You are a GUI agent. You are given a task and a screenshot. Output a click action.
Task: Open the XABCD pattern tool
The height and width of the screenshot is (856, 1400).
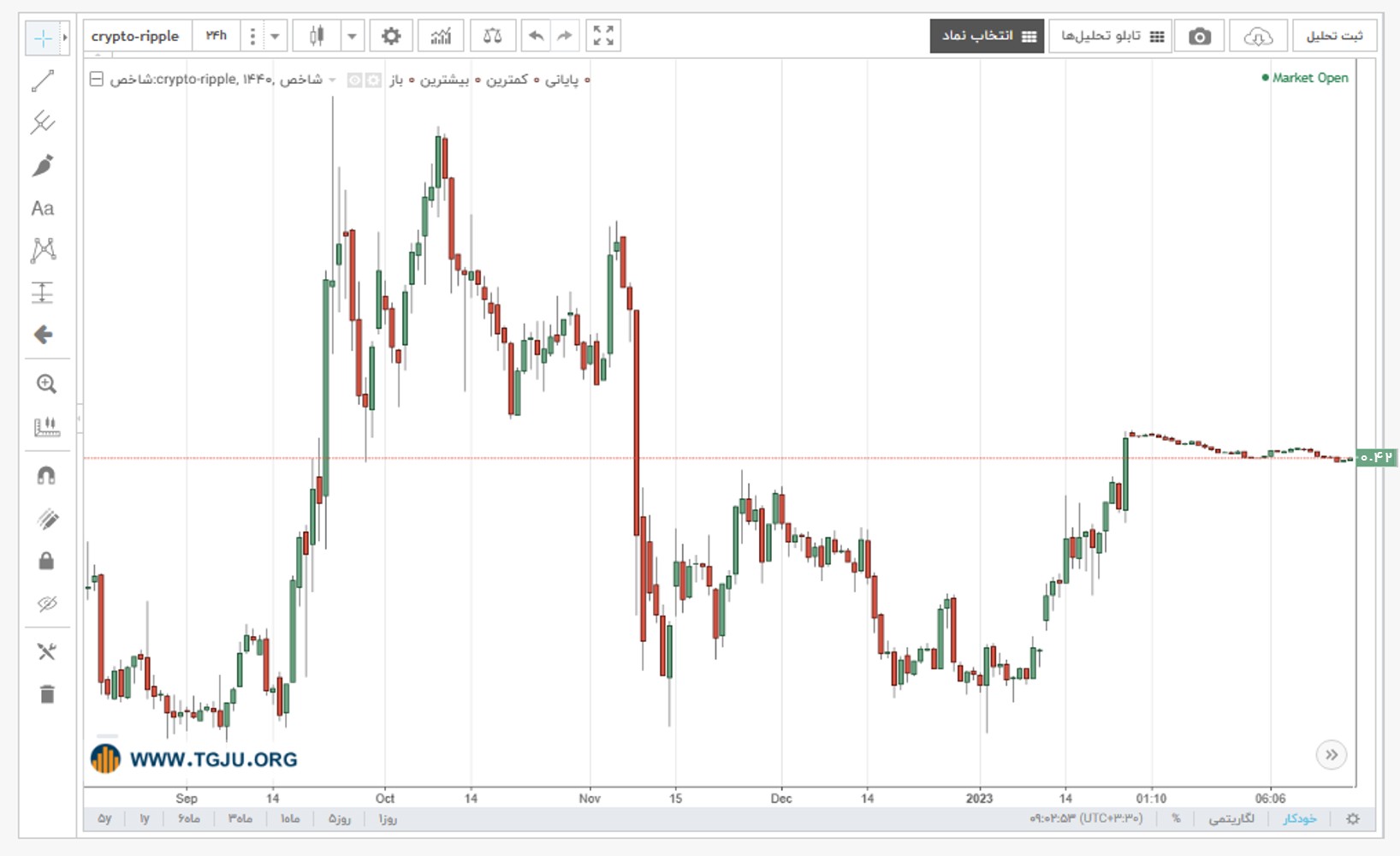[43, 250]
